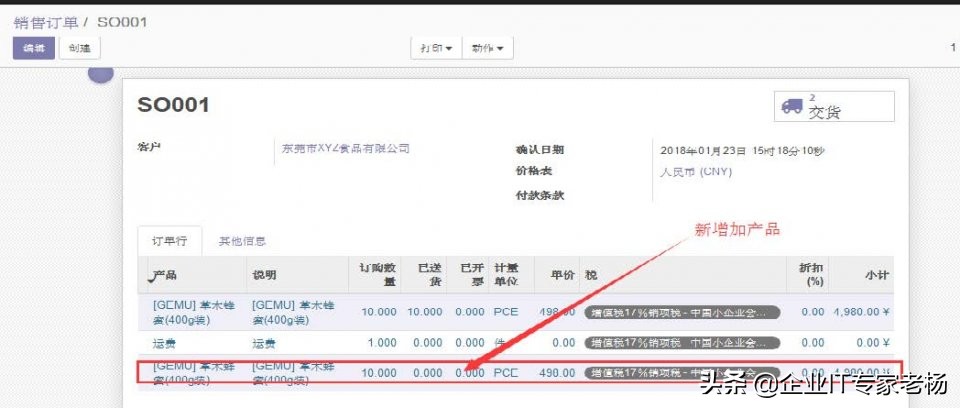Open the 打印 (Print) dropdown

pos(436,48)
